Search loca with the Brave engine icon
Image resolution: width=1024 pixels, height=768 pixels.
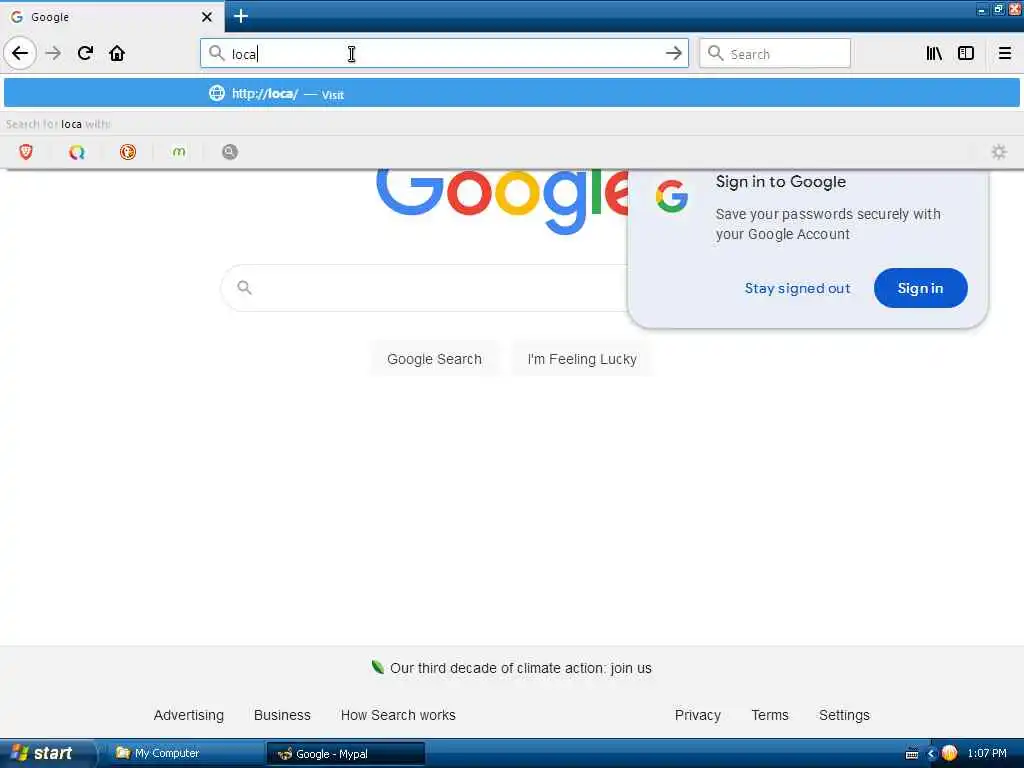pos(25,152)
